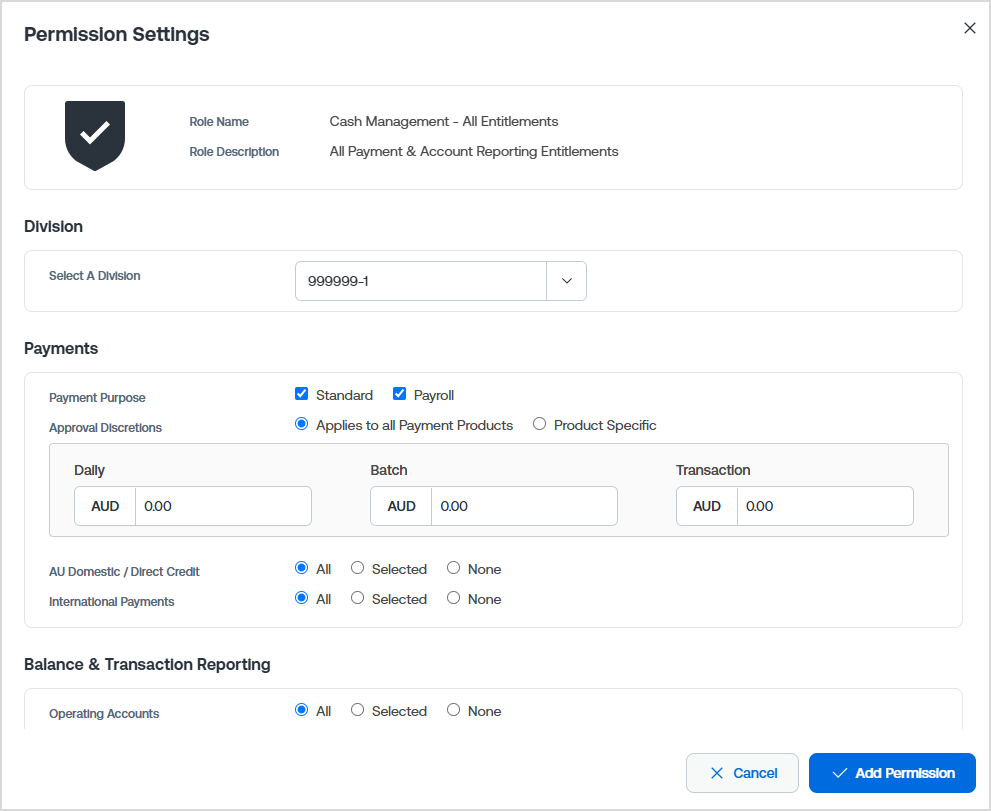
Task: Choose None for International Payments
Action: 453,598
